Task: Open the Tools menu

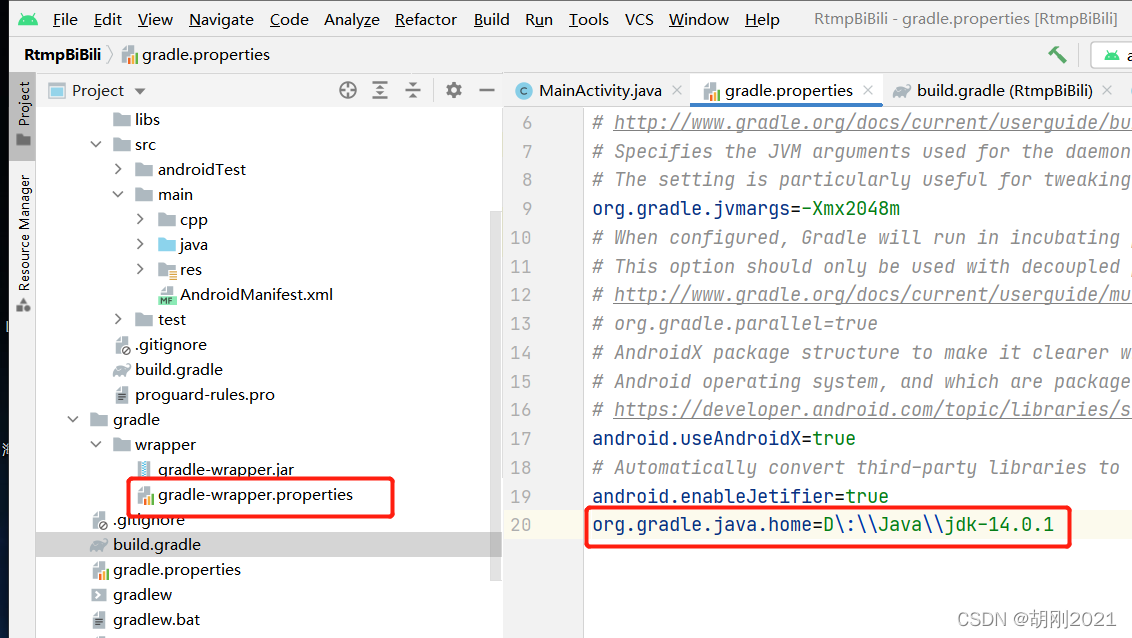Action: [x=588, y=19]
